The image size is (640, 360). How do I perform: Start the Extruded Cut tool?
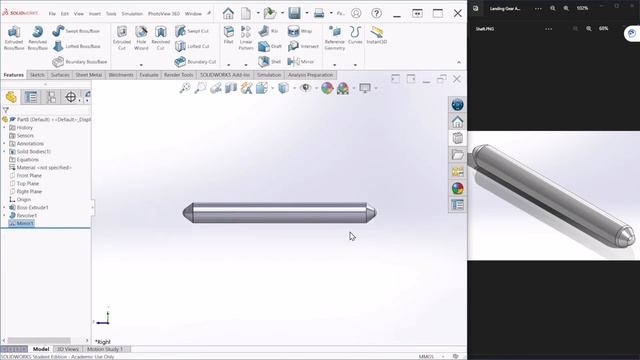tap(122, 38)
